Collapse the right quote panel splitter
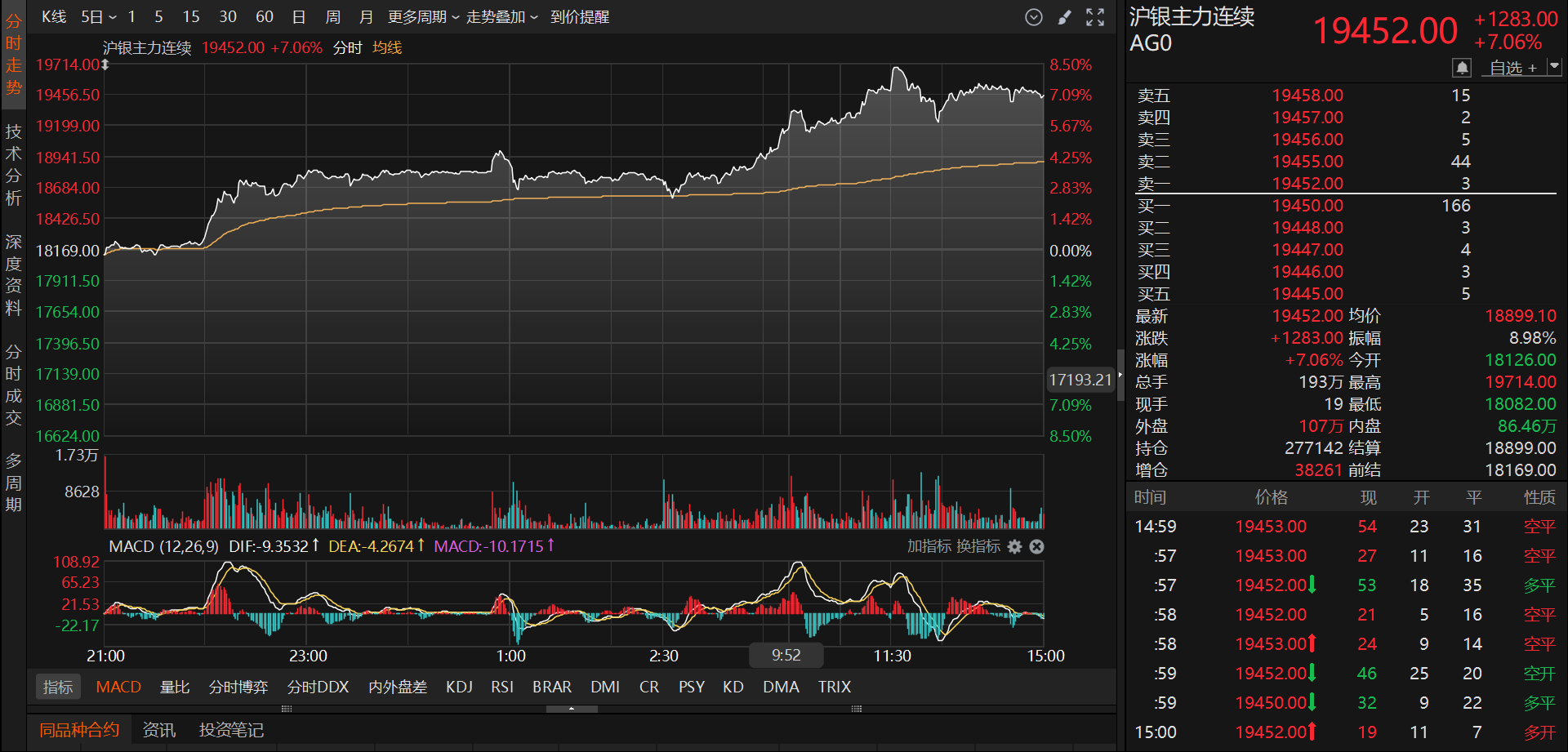 1120,374
